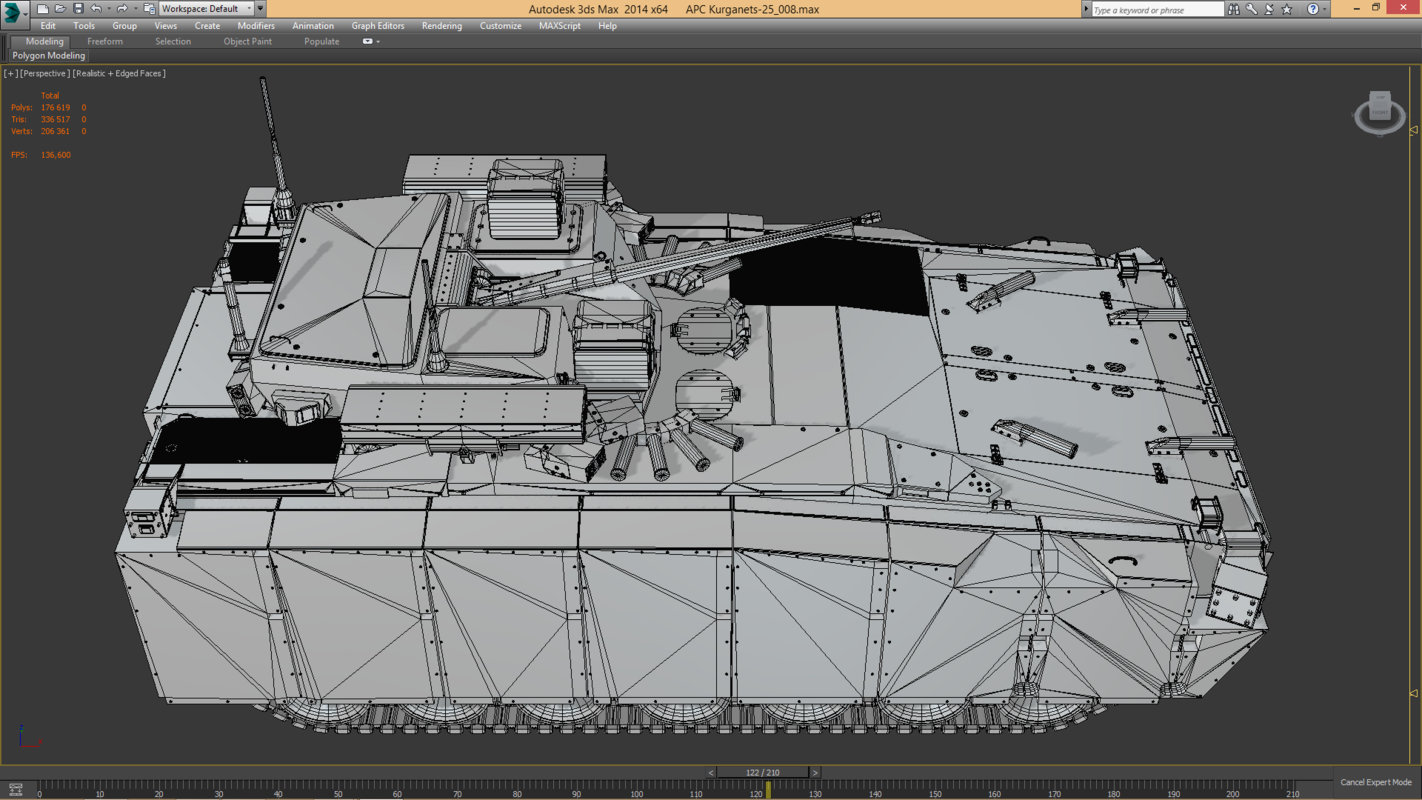
Task: Open the 3ds Max application menu logo
Action: (14, 11)
